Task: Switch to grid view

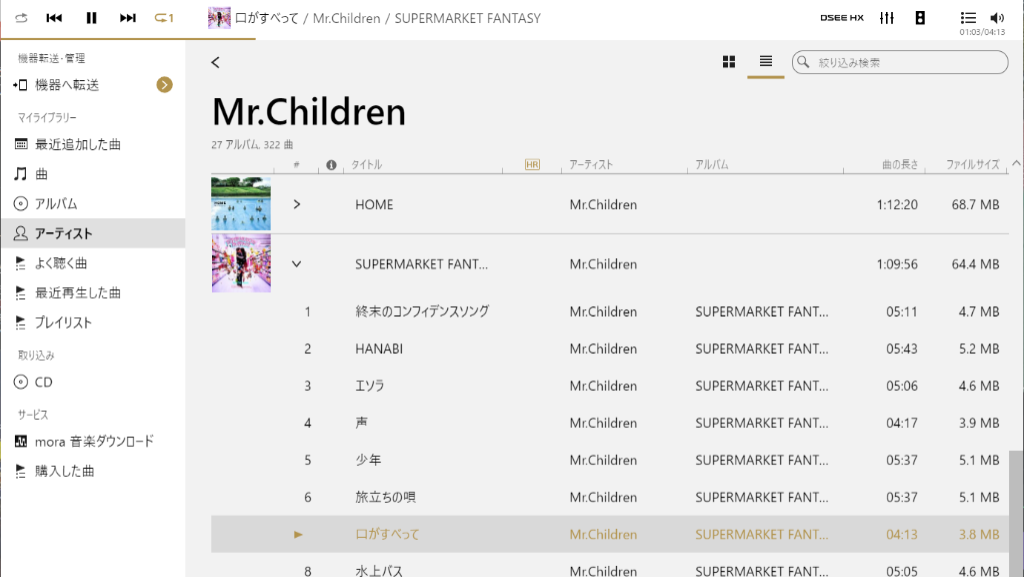Action: tap(729, 62)
